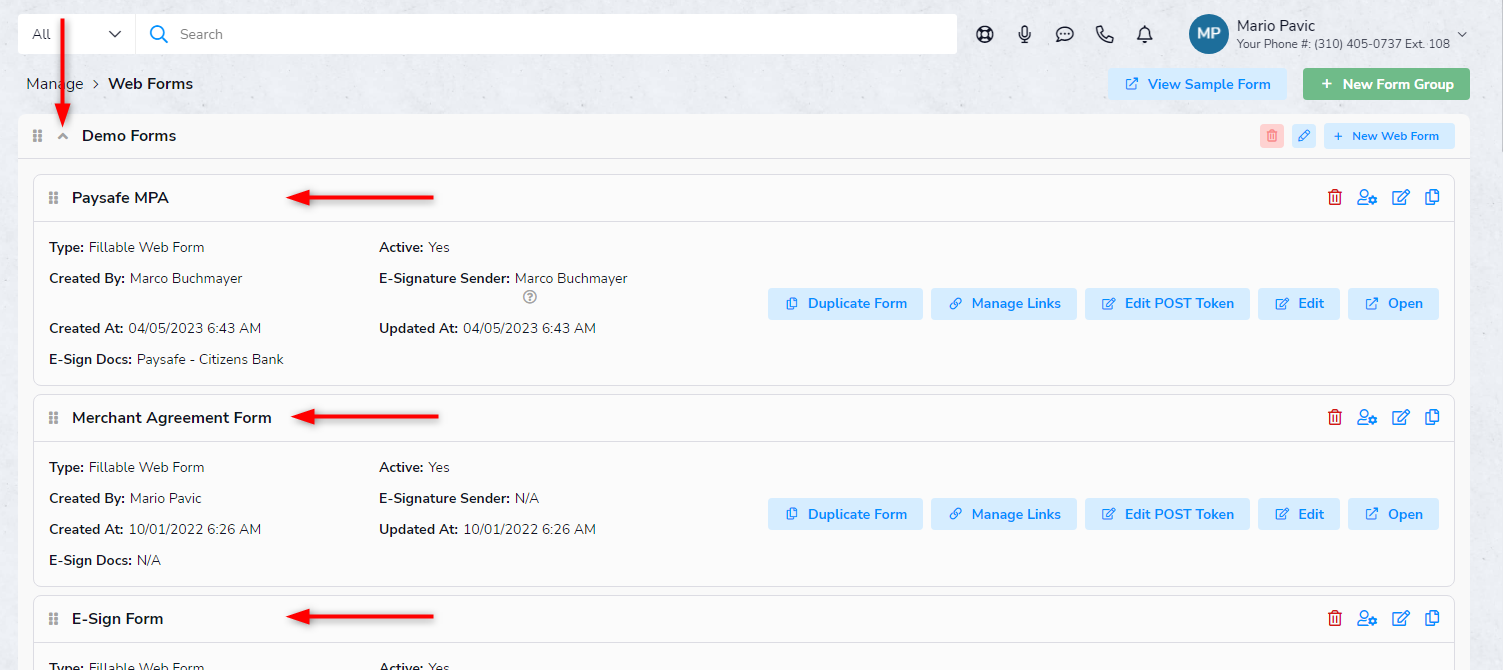Click drag handle of Paysafe MPA form
This screenshot has width=1503, height=670.
54,198
